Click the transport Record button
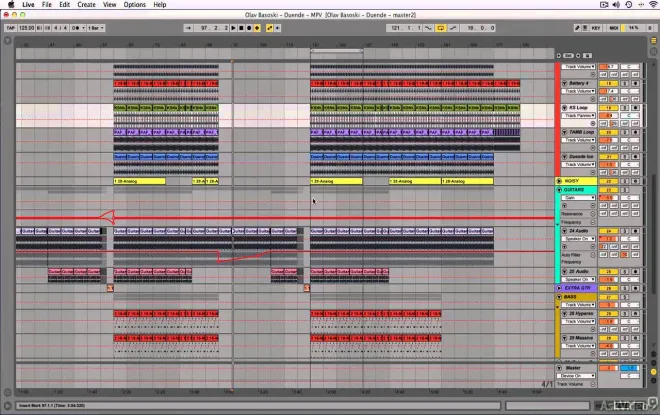 [249, 28]
